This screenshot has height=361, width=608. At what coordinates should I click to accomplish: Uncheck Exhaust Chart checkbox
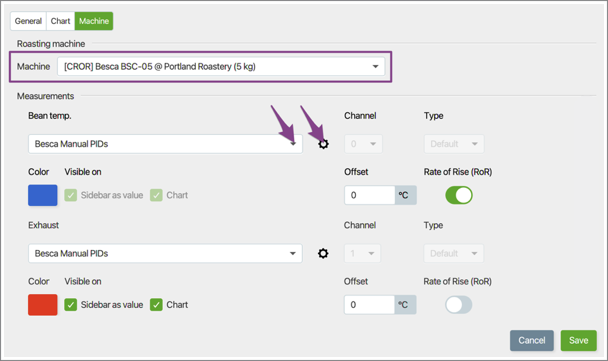[156, 305]
